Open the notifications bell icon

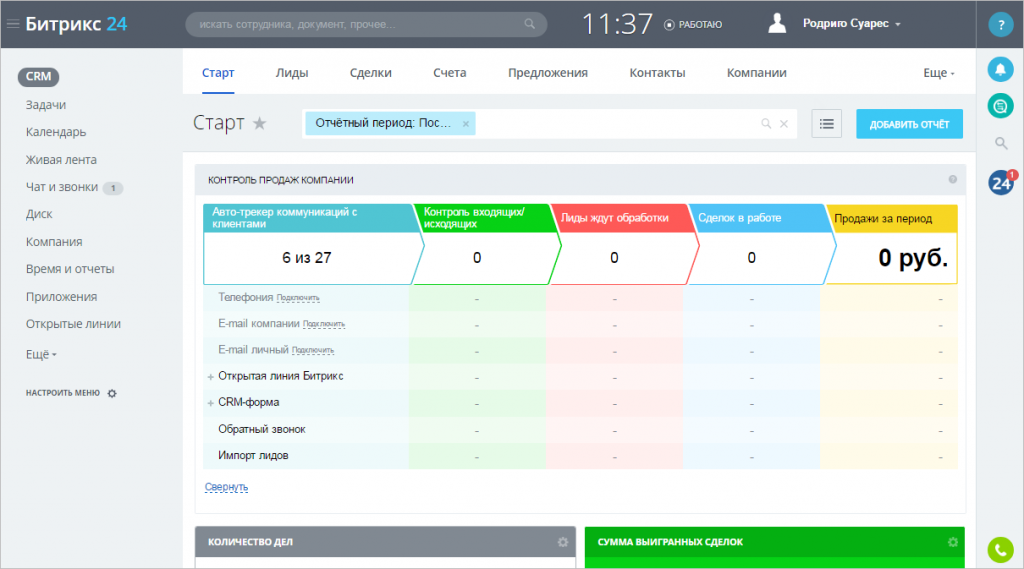(1000, 69)
